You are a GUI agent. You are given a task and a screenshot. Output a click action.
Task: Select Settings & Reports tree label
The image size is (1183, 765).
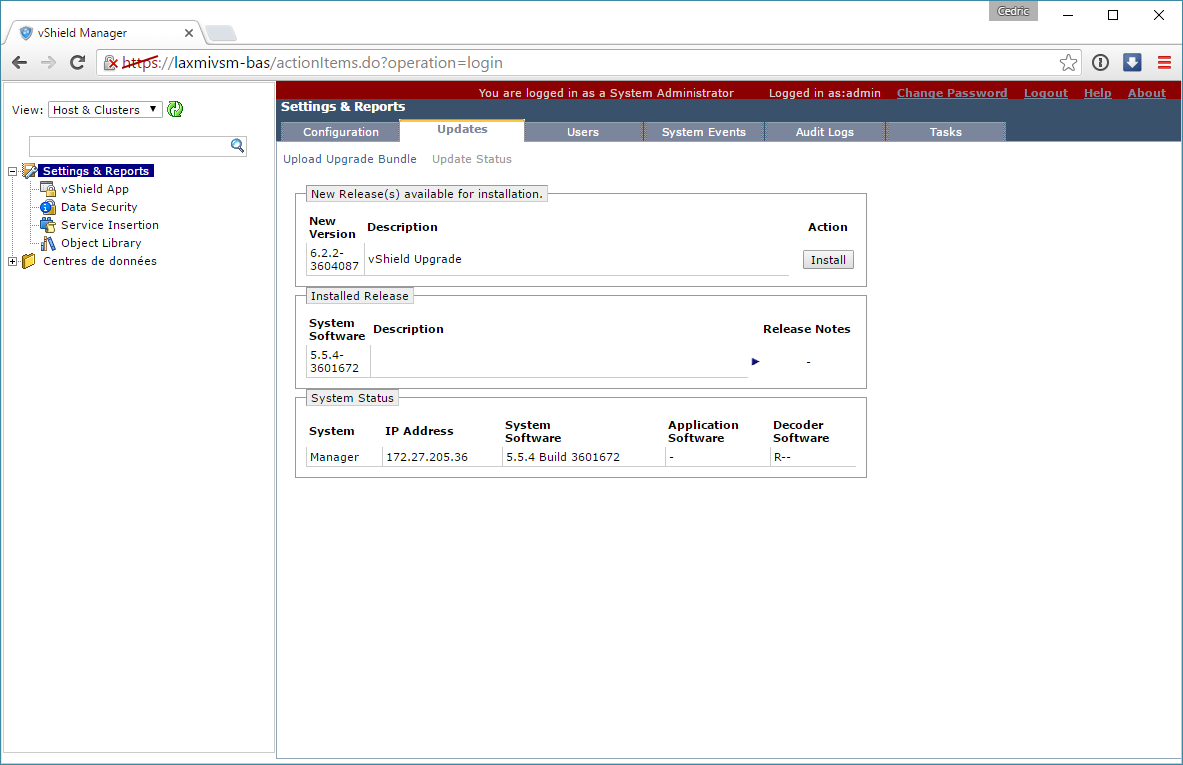[x=96, y=171]
